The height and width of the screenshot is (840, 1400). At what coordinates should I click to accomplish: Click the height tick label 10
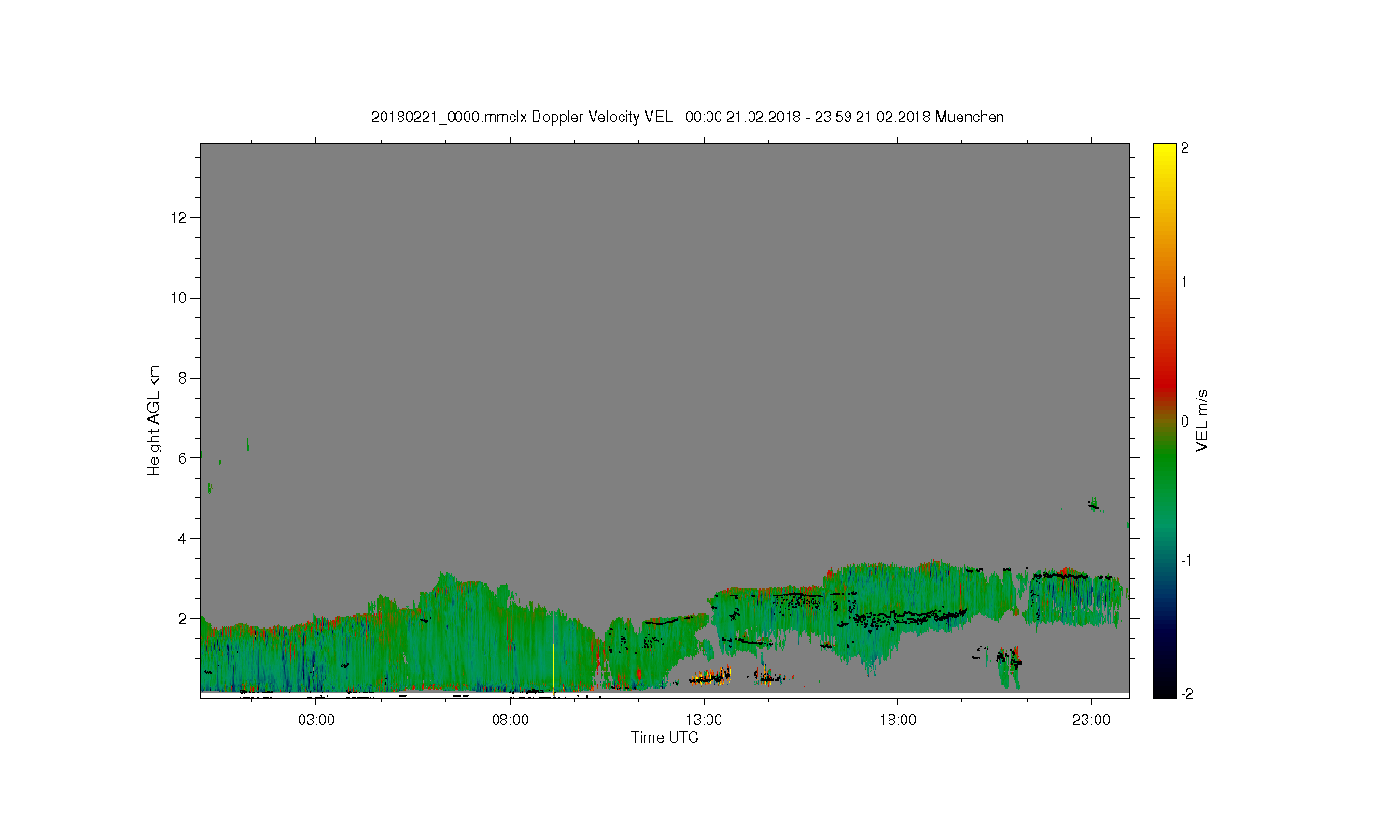tap(180, 298)
